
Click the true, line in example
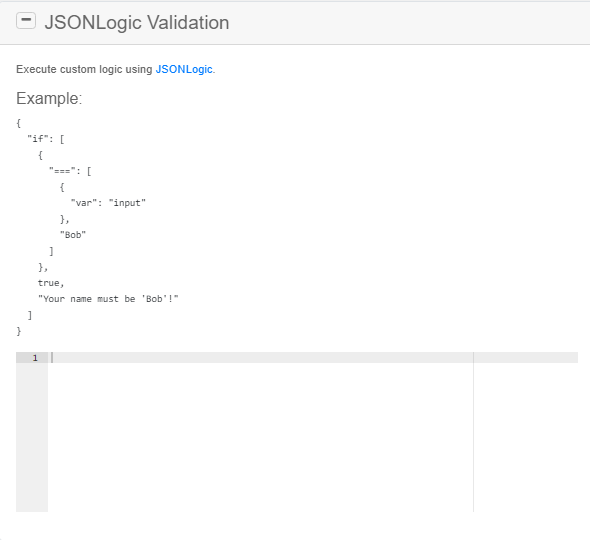[x=51, y=283]
